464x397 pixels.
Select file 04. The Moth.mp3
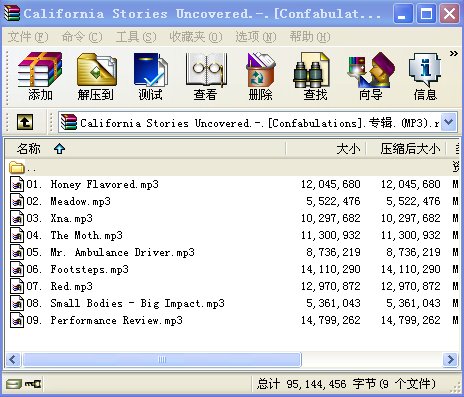(232, 235)
